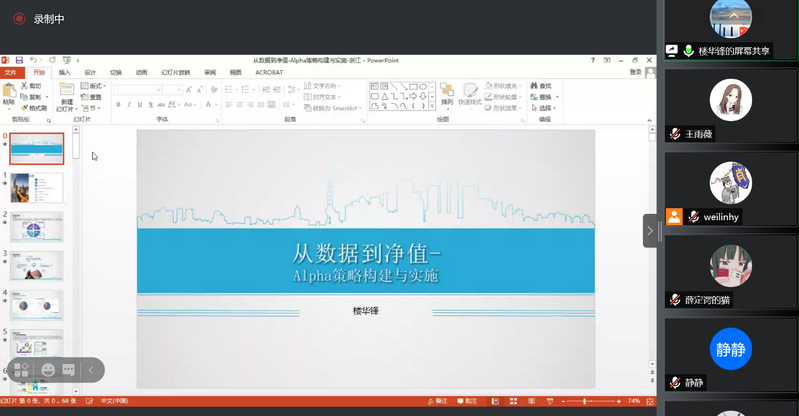Click the Find button in editing group
Viewport: 799px width, 416px height.
544,86
